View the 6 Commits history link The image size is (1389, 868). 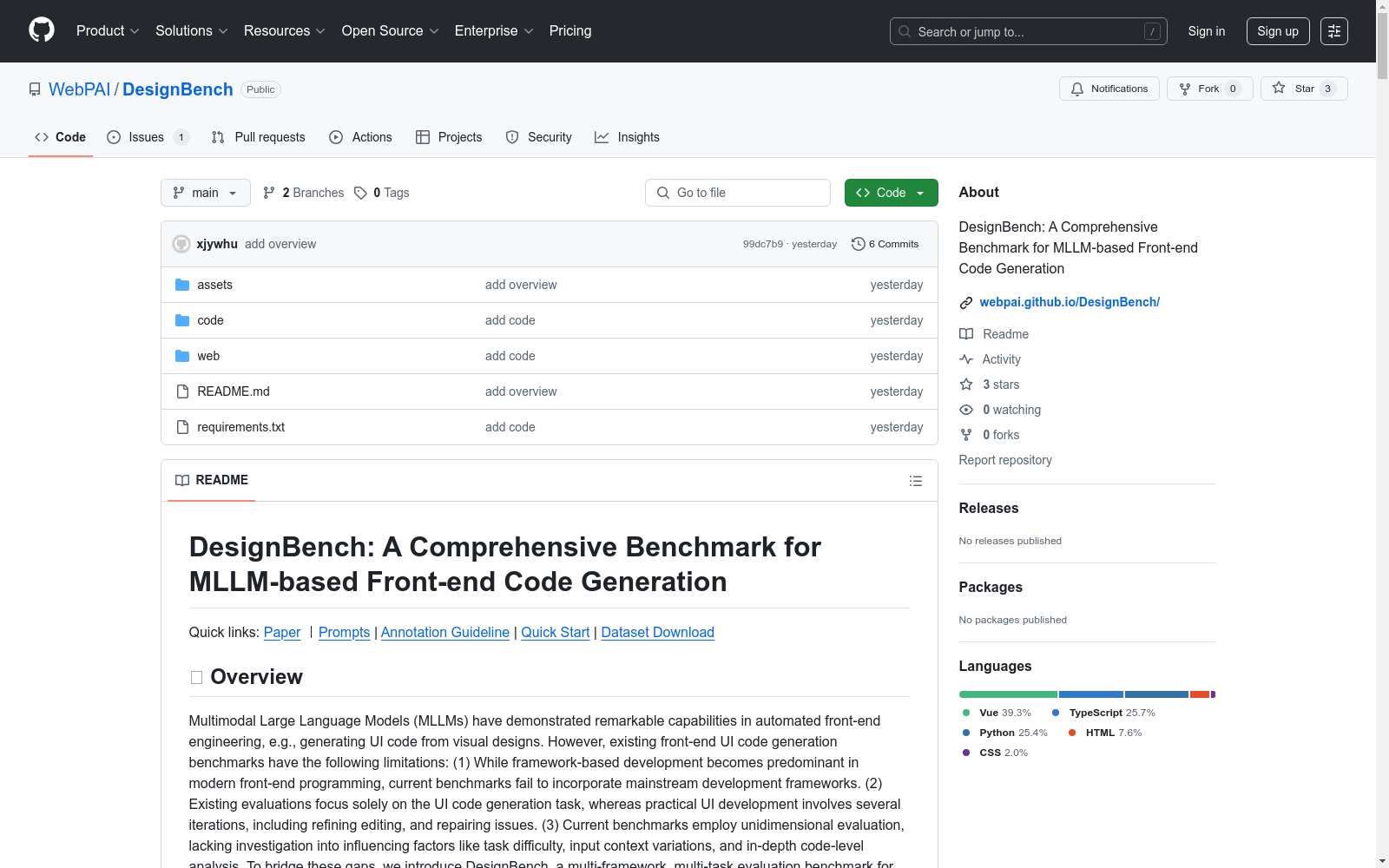(885, 244)
